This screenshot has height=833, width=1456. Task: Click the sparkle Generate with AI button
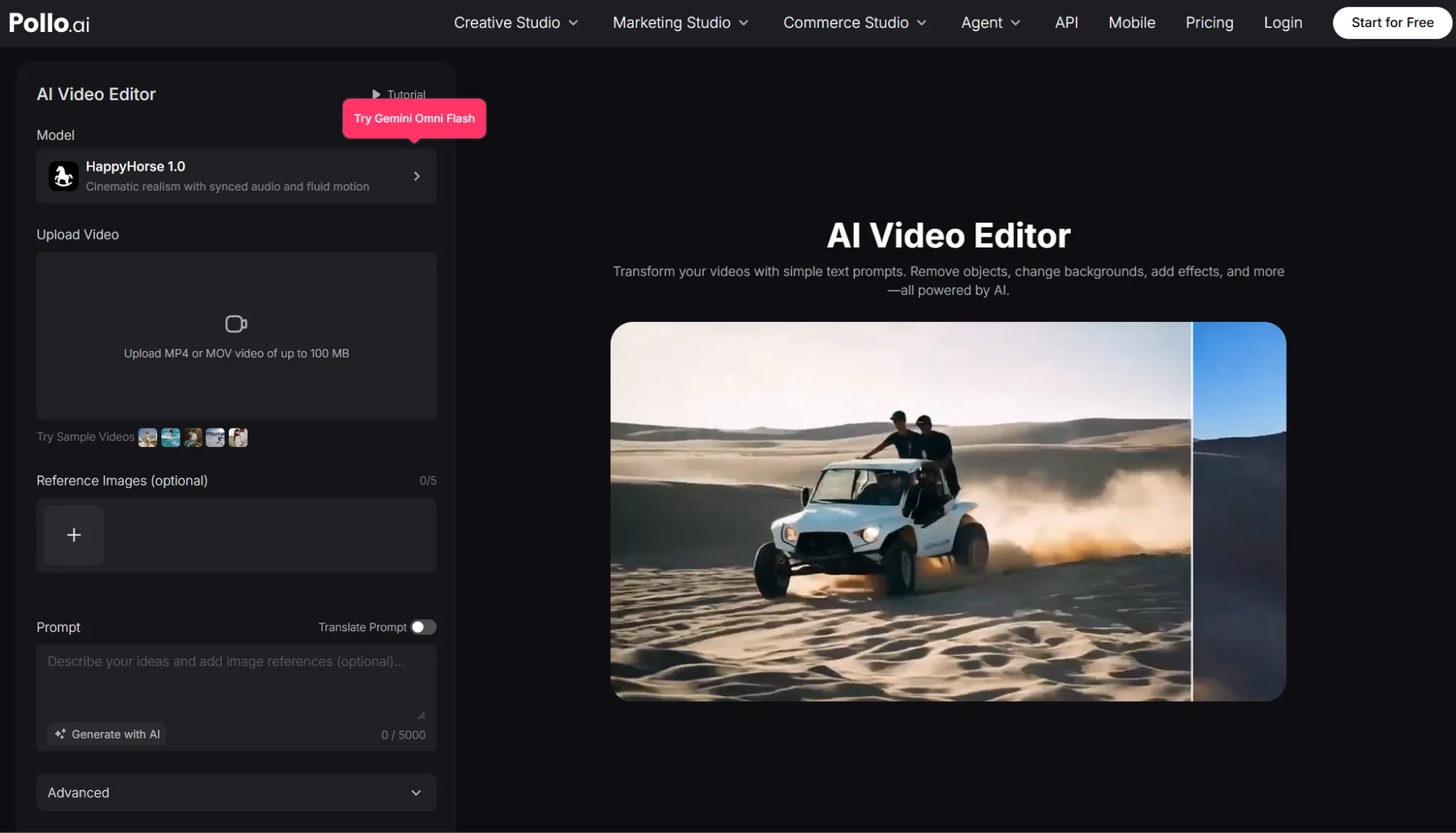tap(107, 734)
